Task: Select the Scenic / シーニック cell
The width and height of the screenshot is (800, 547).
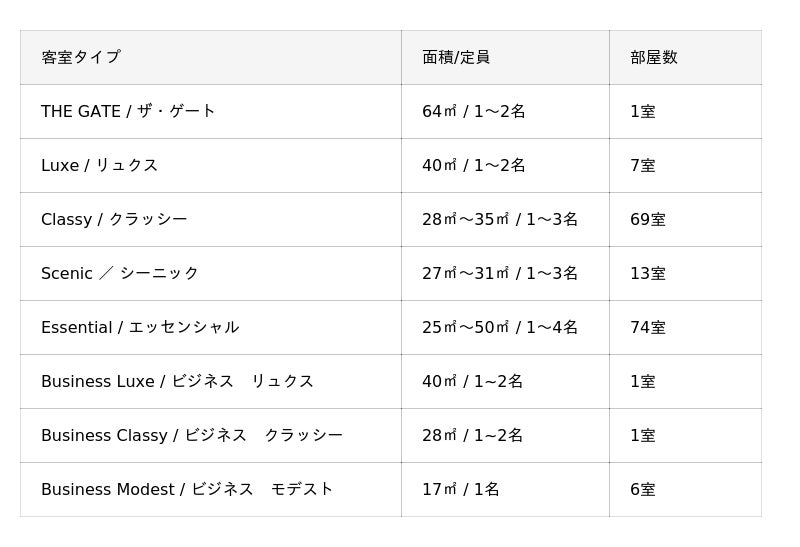Action: pyautogui.click(x=120, y=273)
